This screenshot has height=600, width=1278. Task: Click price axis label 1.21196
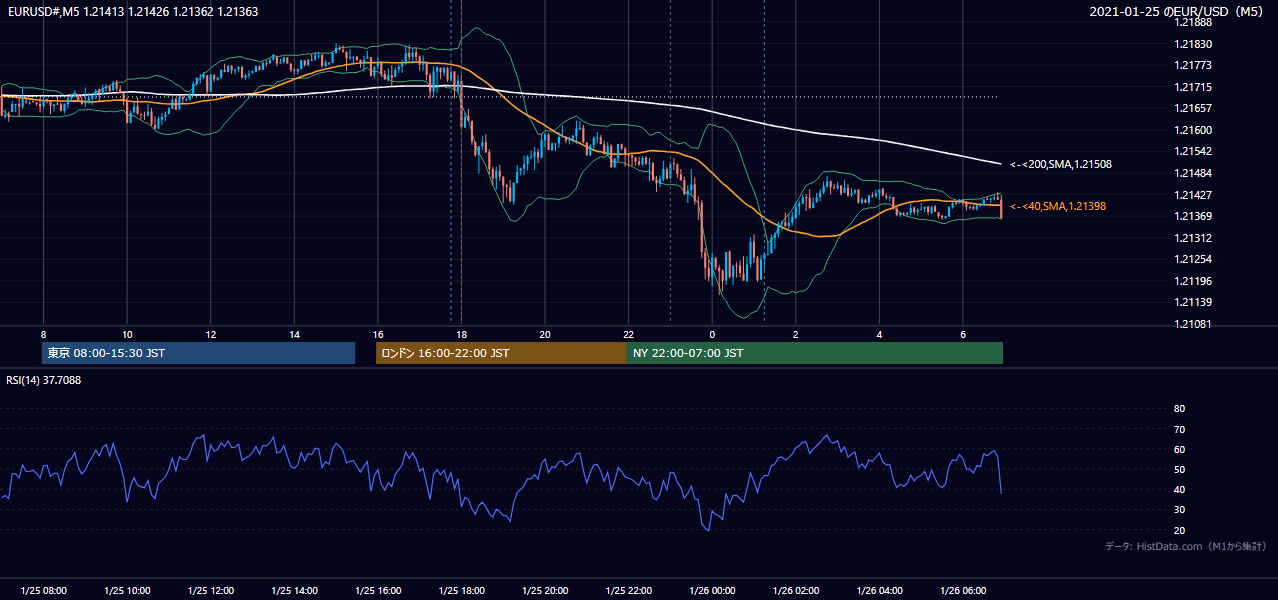[1193, 281]
